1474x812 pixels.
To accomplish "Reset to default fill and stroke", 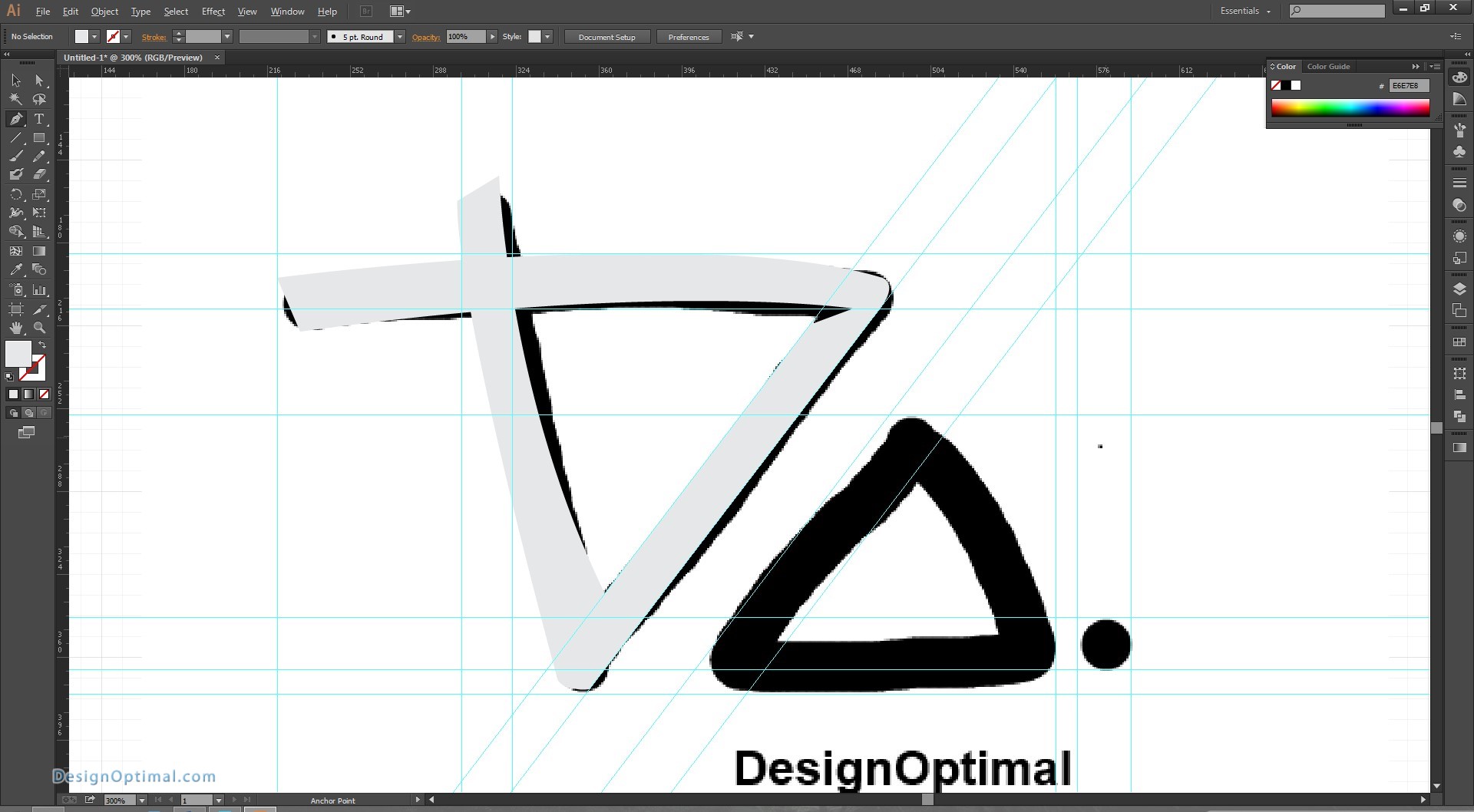I will [9, 377].
